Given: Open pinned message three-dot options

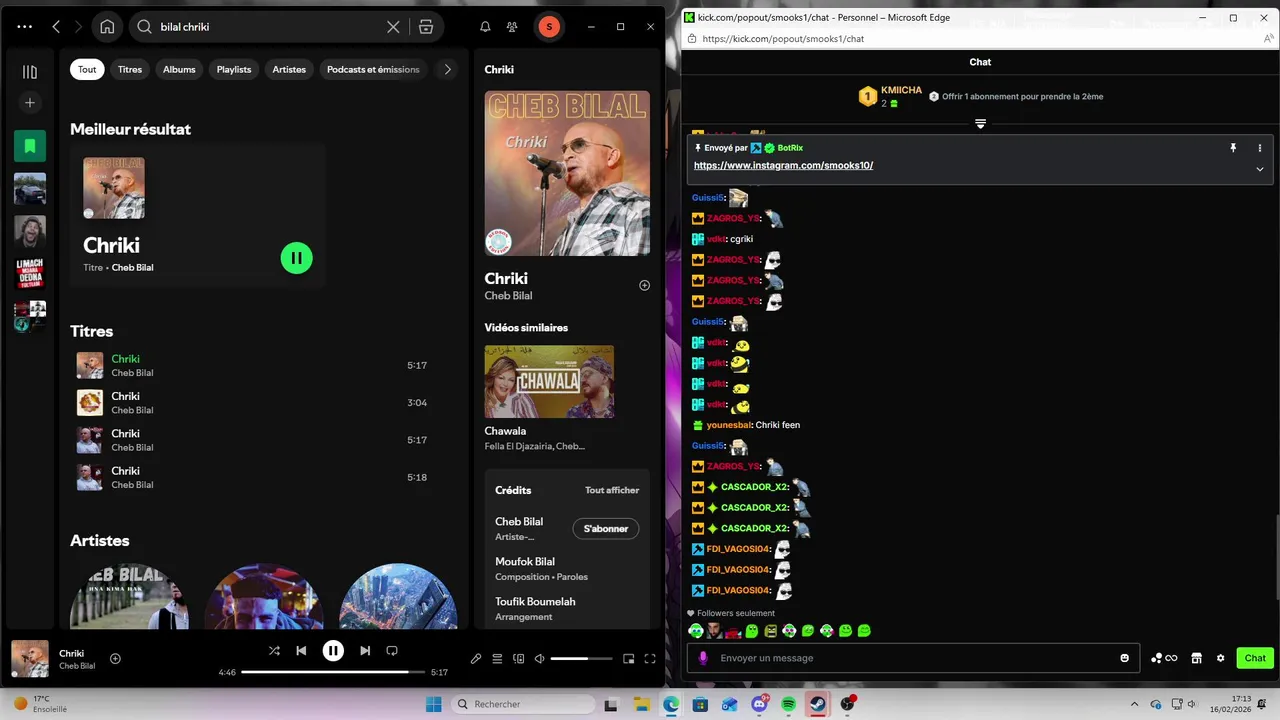Looking at the screenshot, I should point(1260,148).
